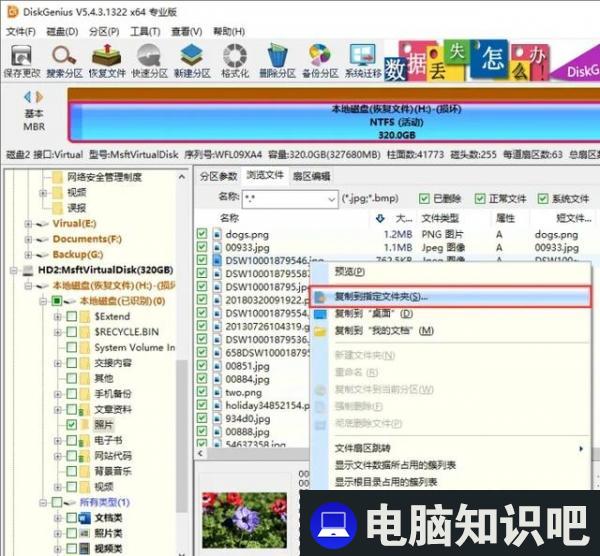Click the sort arrow in file list header

pos(380,218)
